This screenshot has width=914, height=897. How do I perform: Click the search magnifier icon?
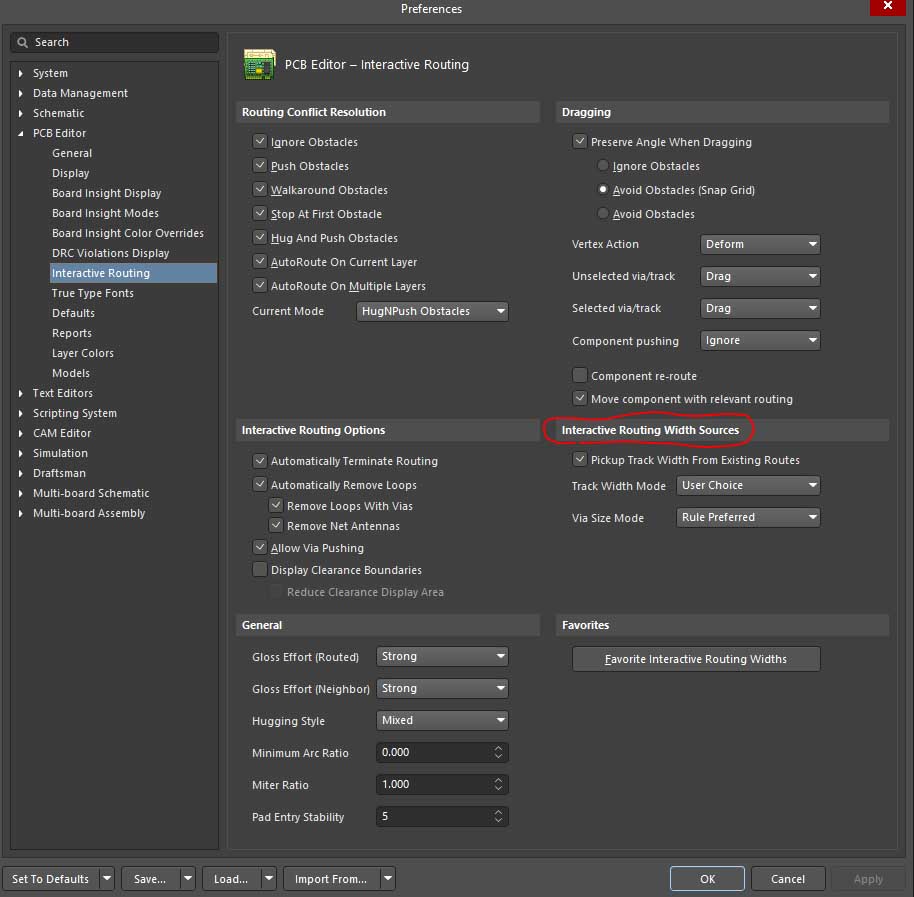coord(23,43)
